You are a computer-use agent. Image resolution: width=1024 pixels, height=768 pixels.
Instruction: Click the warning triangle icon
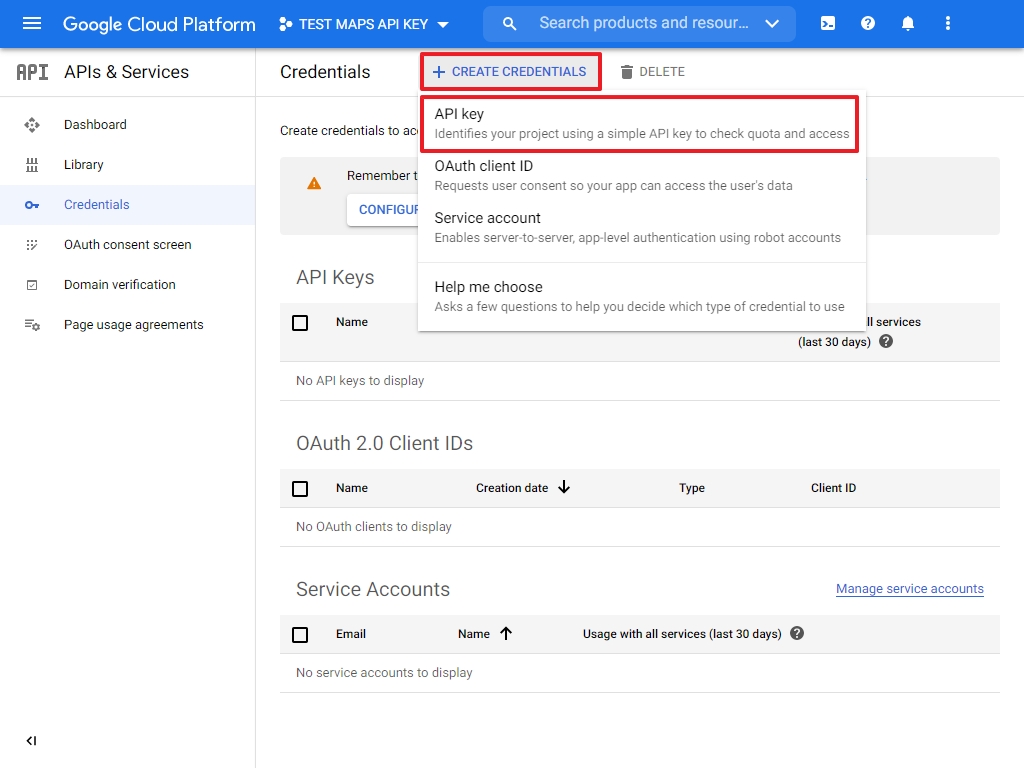[x=314, y=184]
